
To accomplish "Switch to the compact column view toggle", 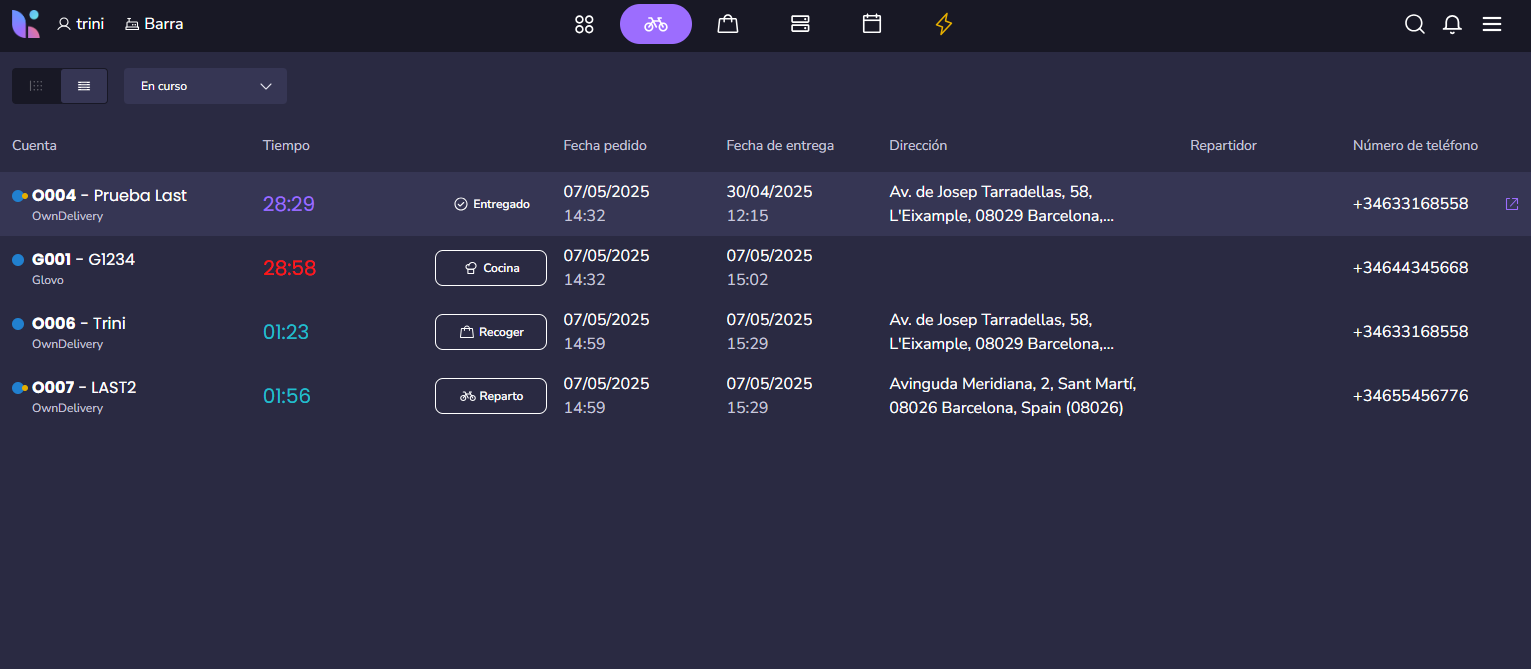I will click(x=36, y=86).
